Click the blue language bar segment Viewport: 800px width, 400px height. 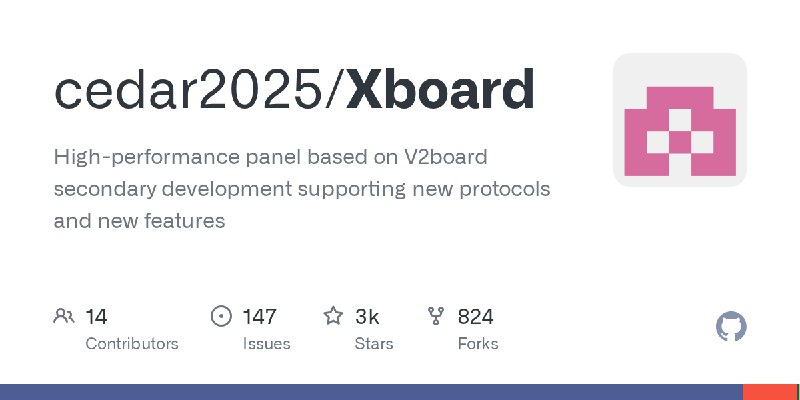tap(370, 392)
